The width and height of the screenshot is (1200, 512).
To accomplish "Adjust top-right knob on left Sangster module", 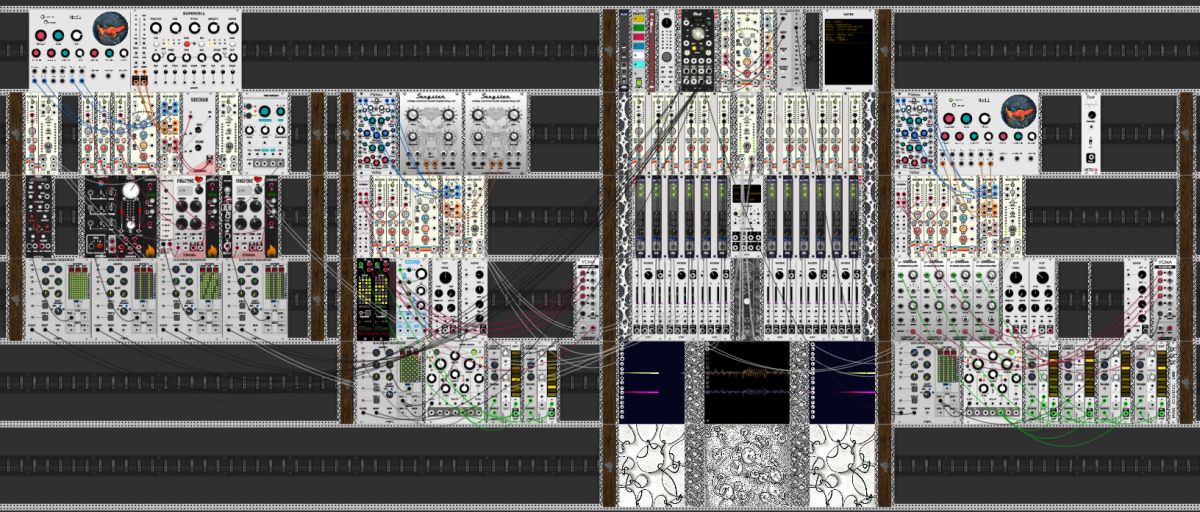I will pyautogui.click(x=448, y=115).
